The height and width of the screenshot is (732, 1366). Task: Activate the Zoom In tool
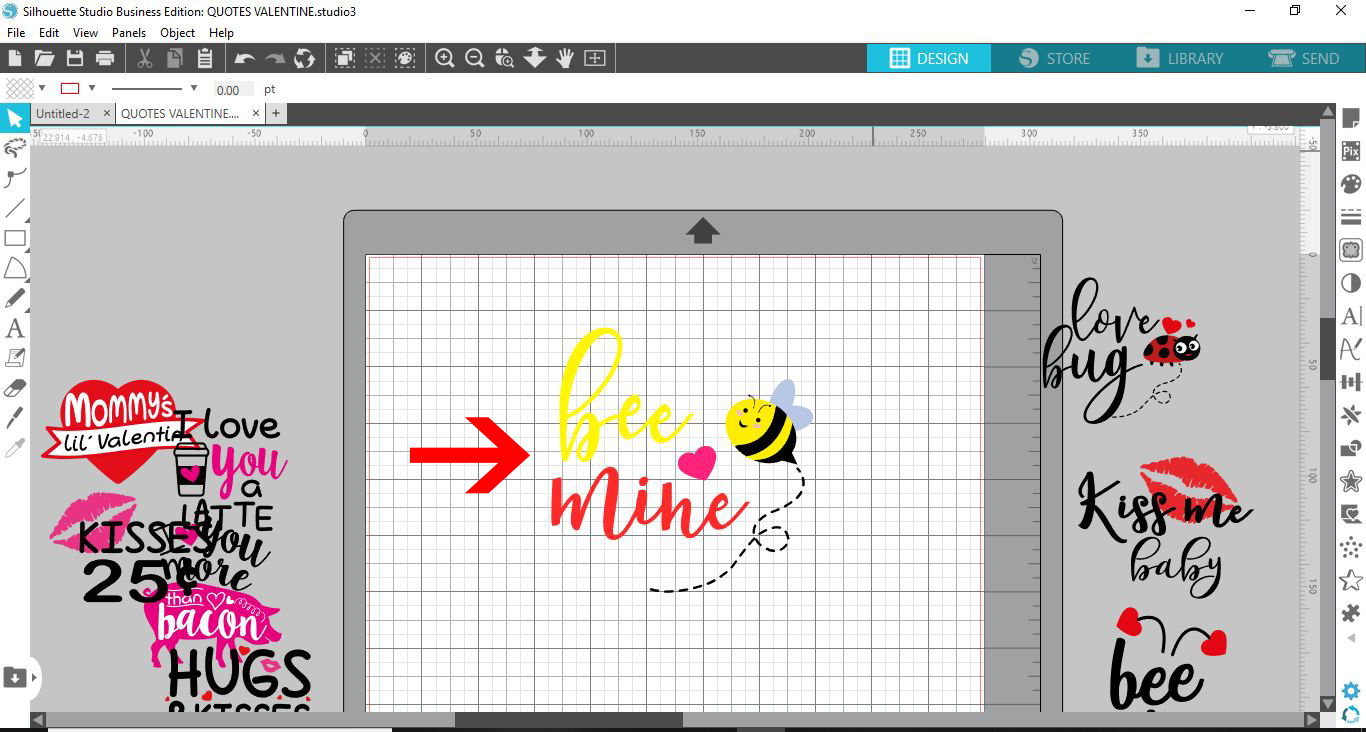tap(445, 58)
